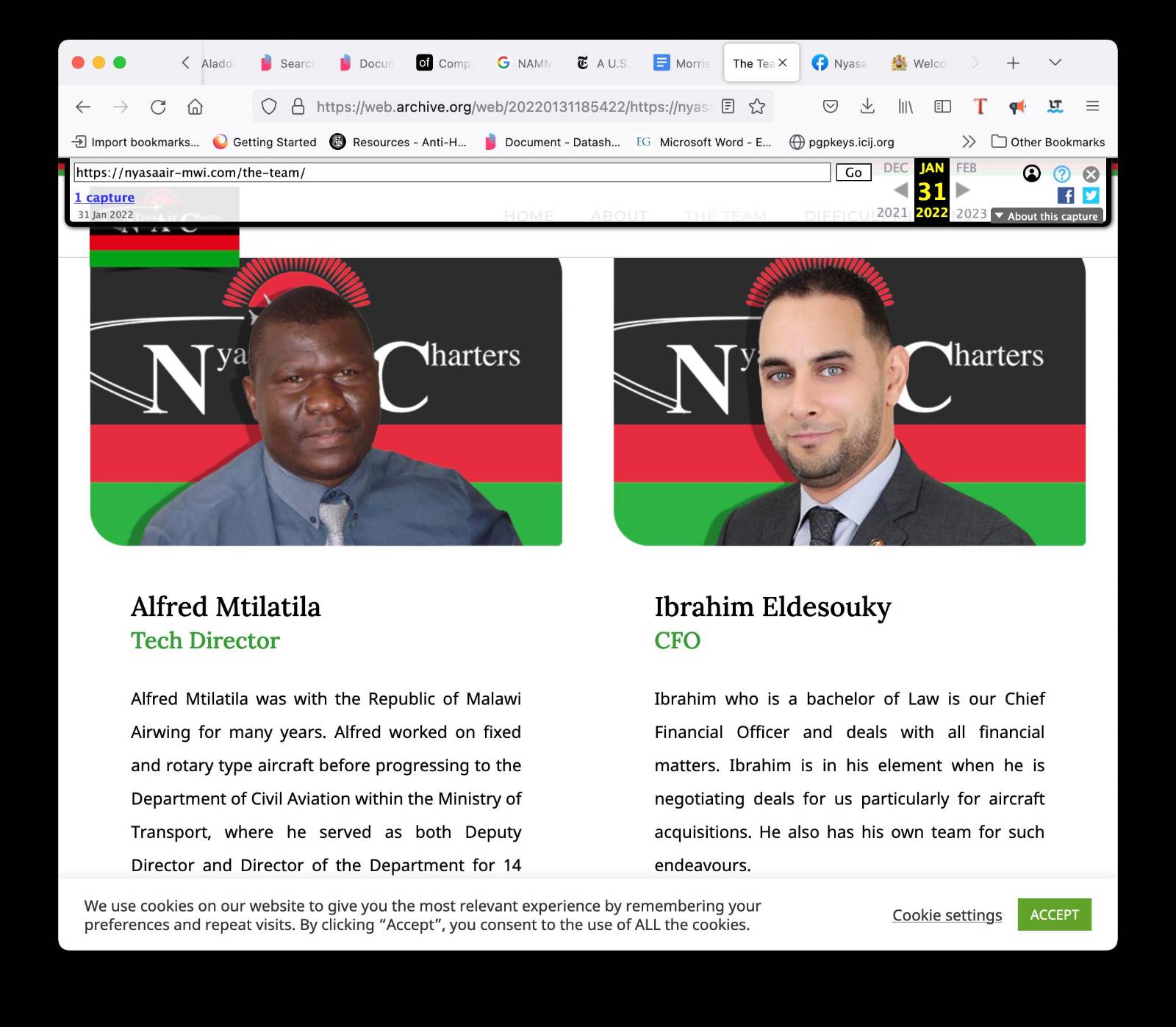1176x1027 pixels.
Task: Click the forward navigation arrow
Action: click(121, 107)
